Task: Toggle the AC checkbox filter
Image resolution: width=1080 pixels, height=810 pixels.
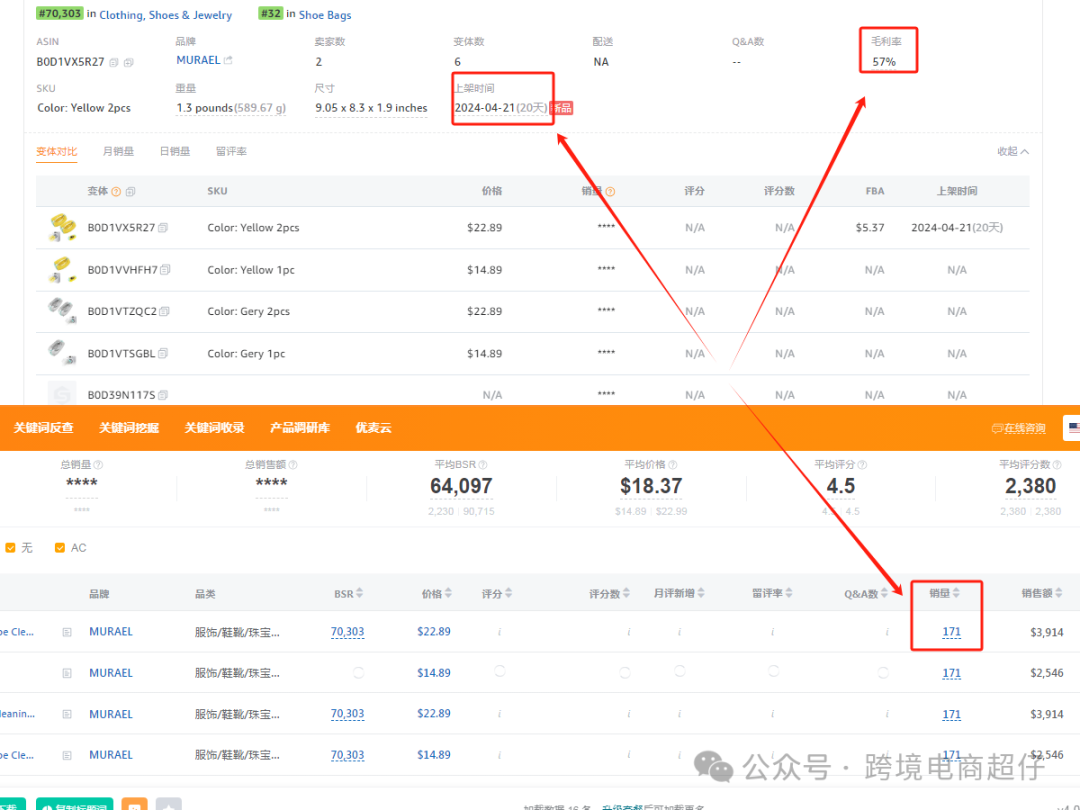Action: pyautogui.click(x=60, y=548)
